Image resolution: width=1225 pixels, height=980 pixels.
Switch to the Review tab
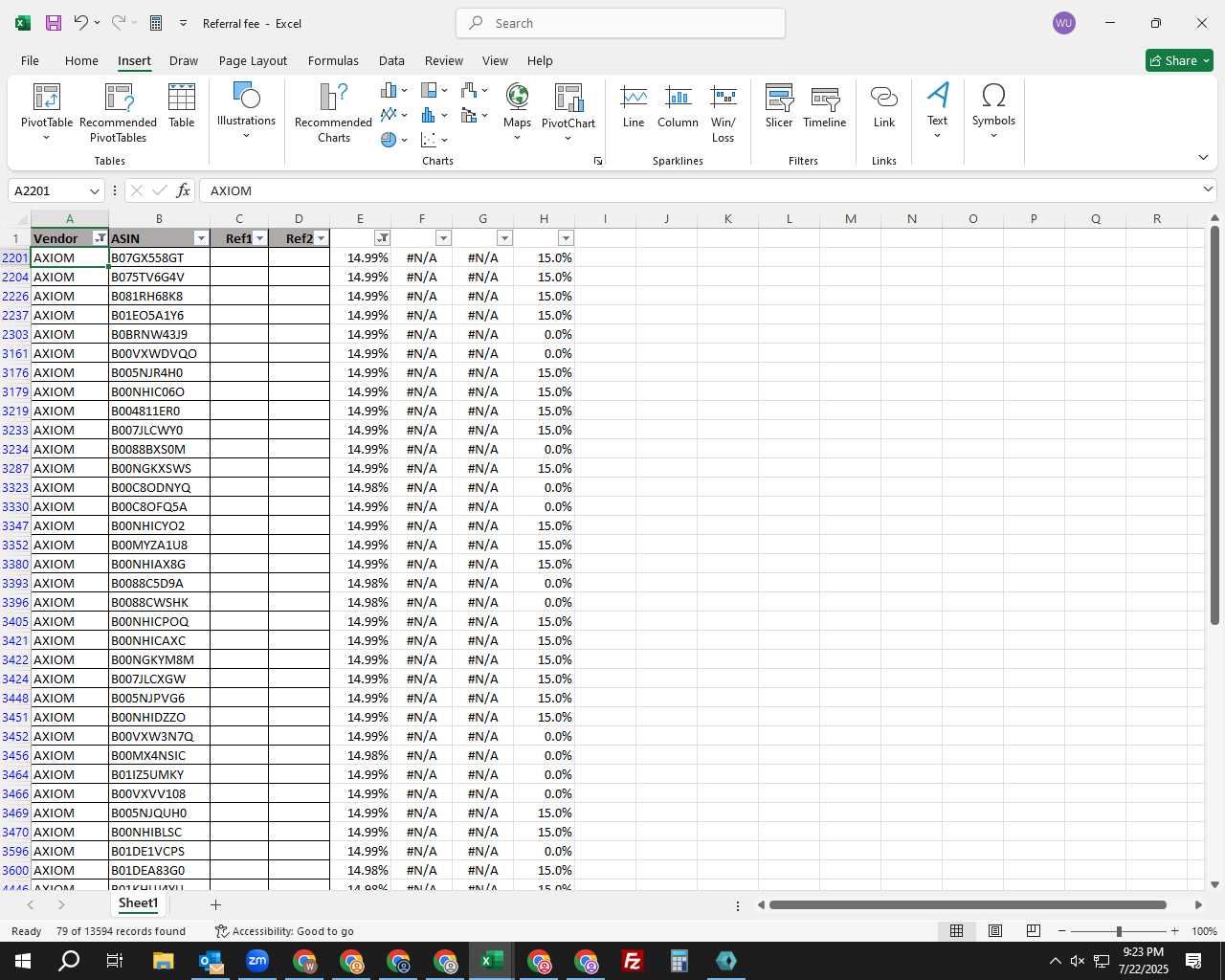pos(444,60)
